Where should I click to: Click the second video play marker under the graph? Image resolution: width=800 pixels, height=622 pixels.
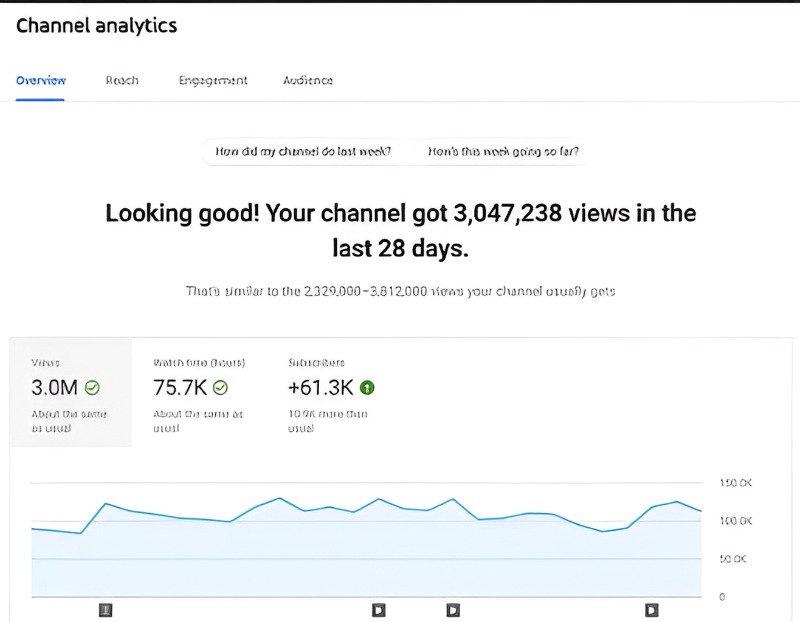click(378, 609)
